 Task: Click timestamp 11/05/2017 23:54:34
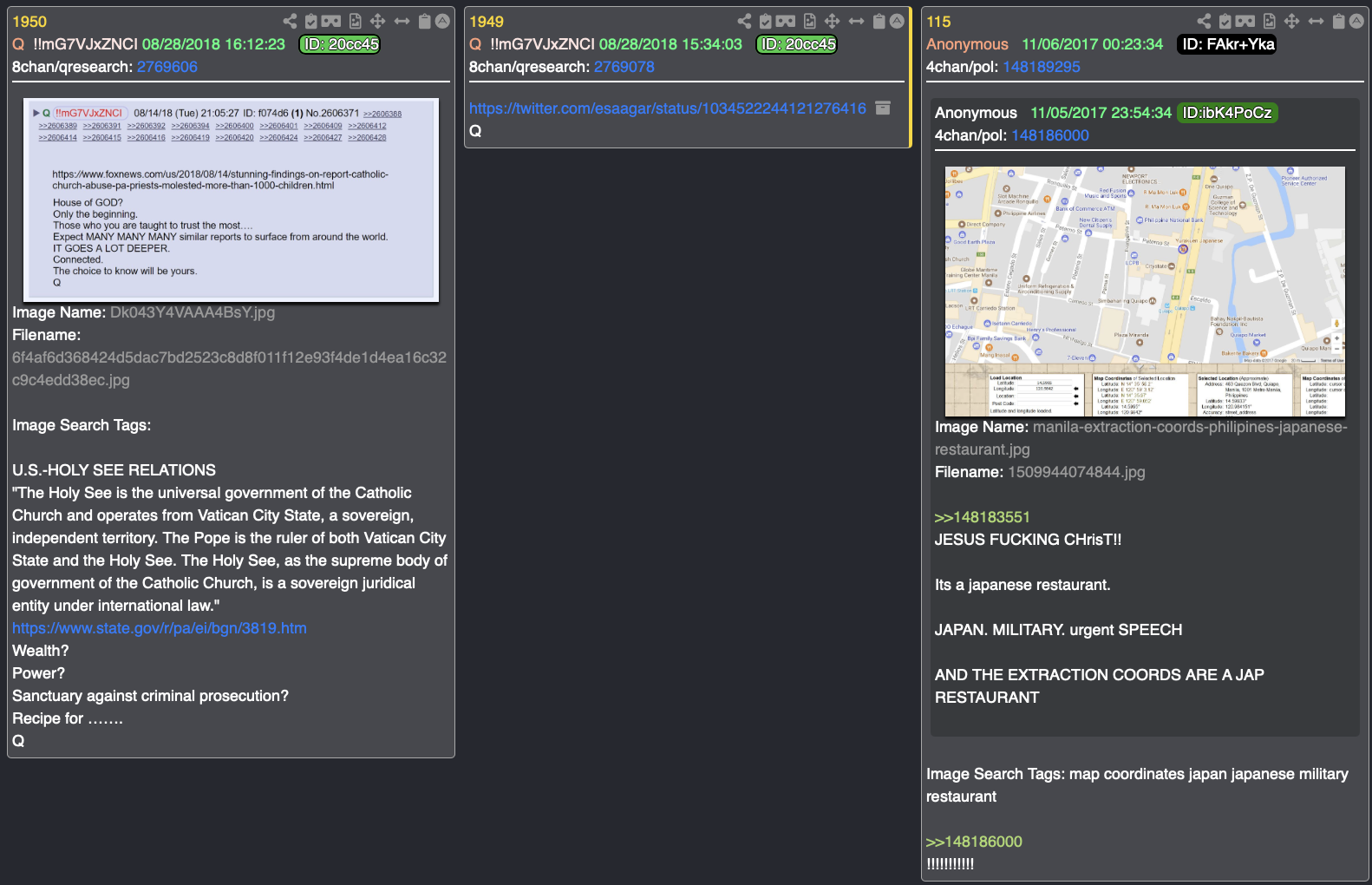1101,113
